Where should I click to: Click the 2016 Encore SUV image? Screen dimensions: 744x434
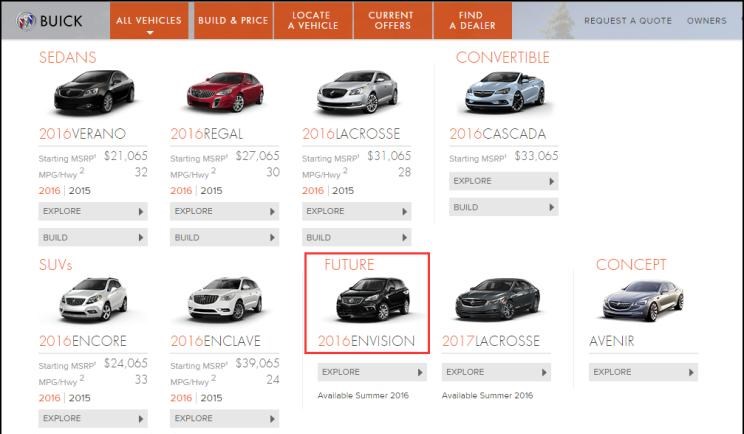[x=93, y=299]
